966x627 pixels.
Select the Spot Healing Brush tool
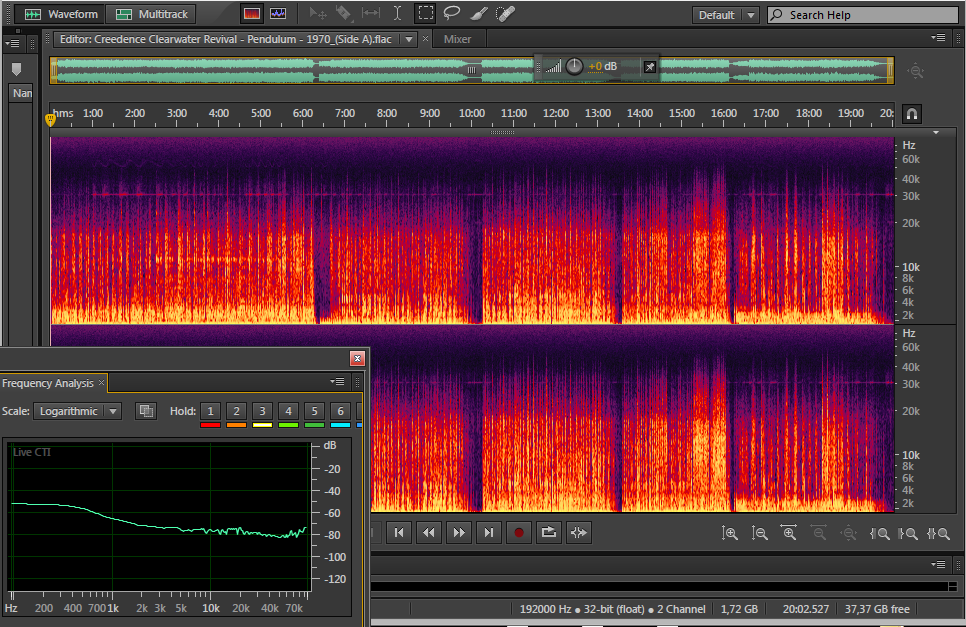click(x=505, y=14)
